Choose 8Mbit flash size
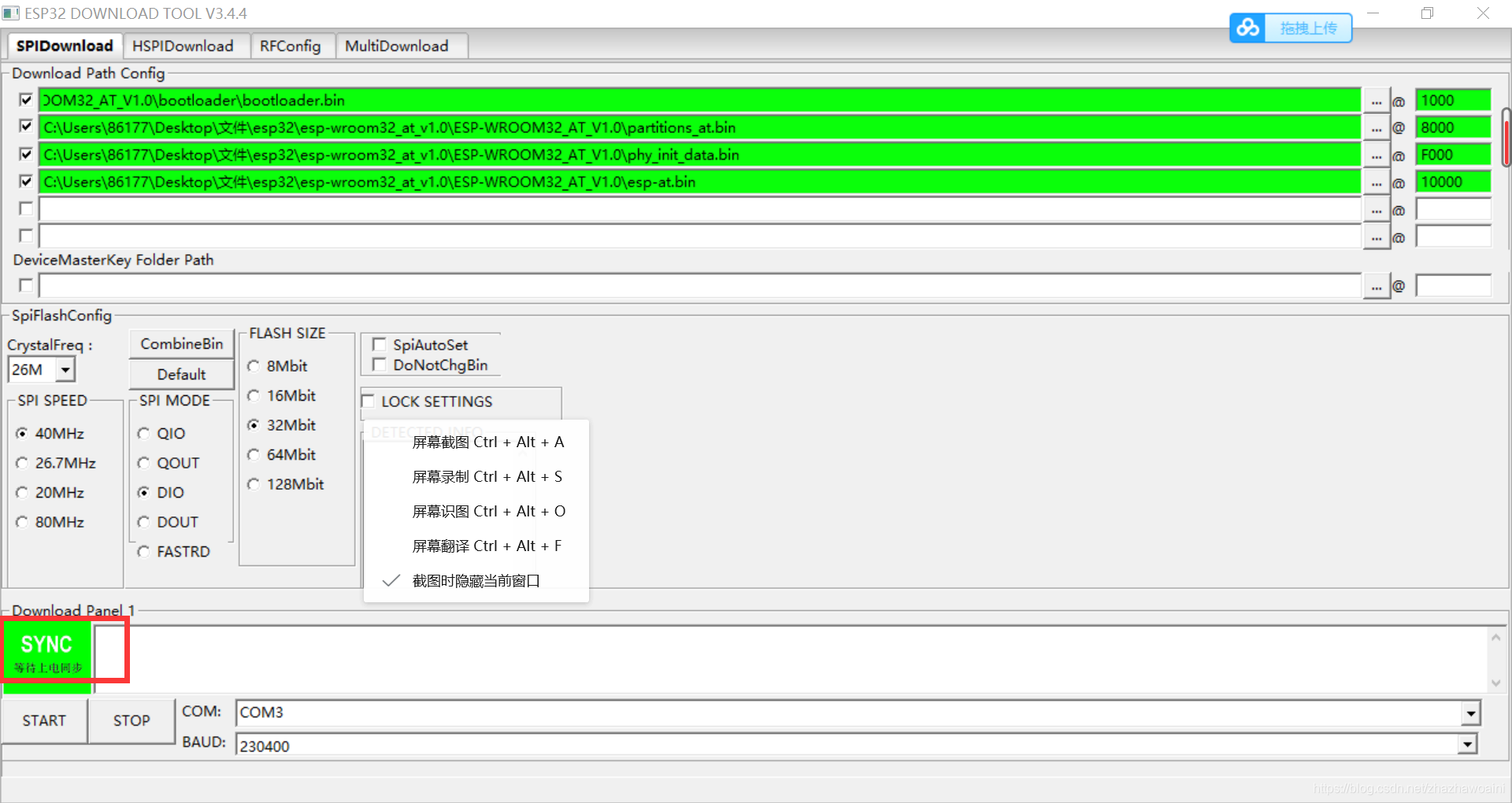Screen dimensions: 1512x803 254,366
